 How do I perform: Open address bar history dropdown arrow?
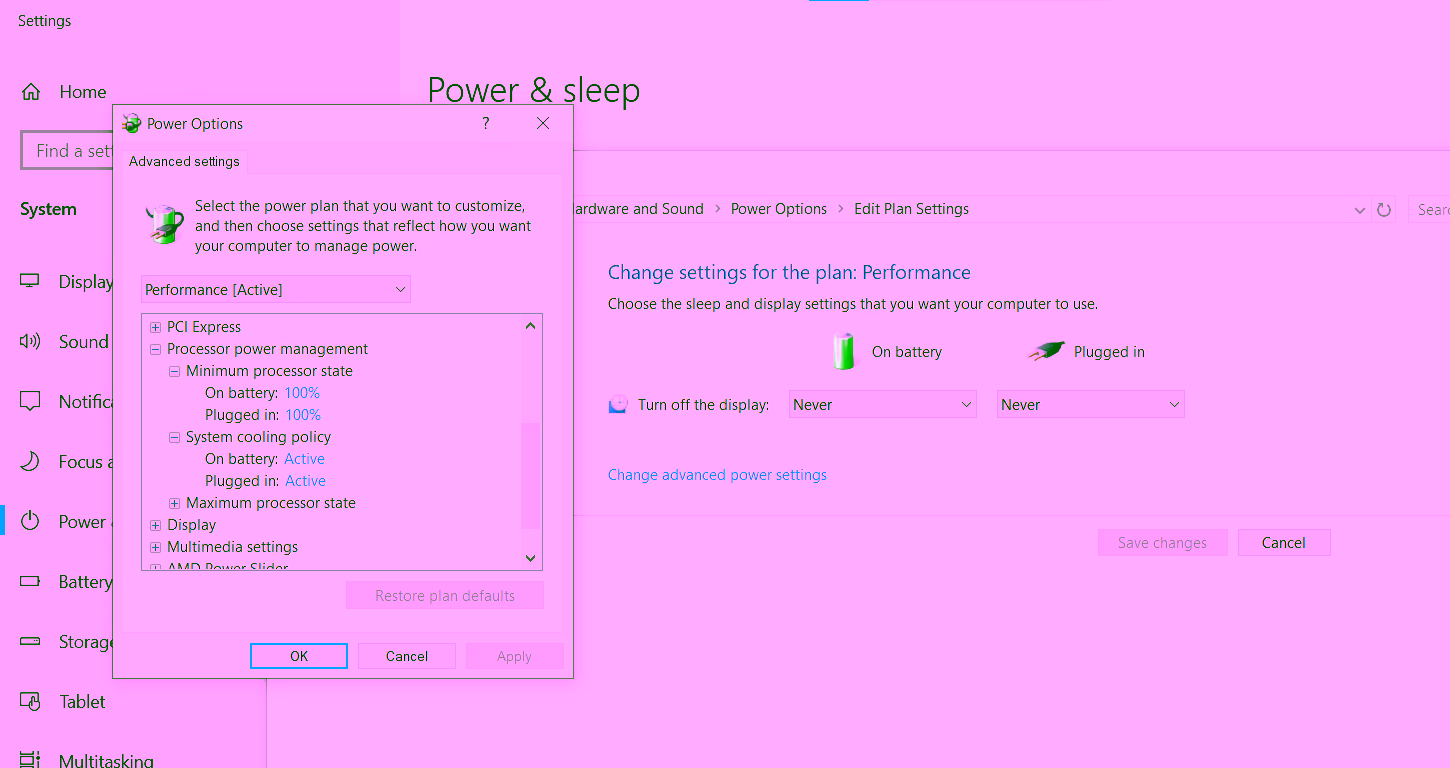click(x=1359, y=210)
